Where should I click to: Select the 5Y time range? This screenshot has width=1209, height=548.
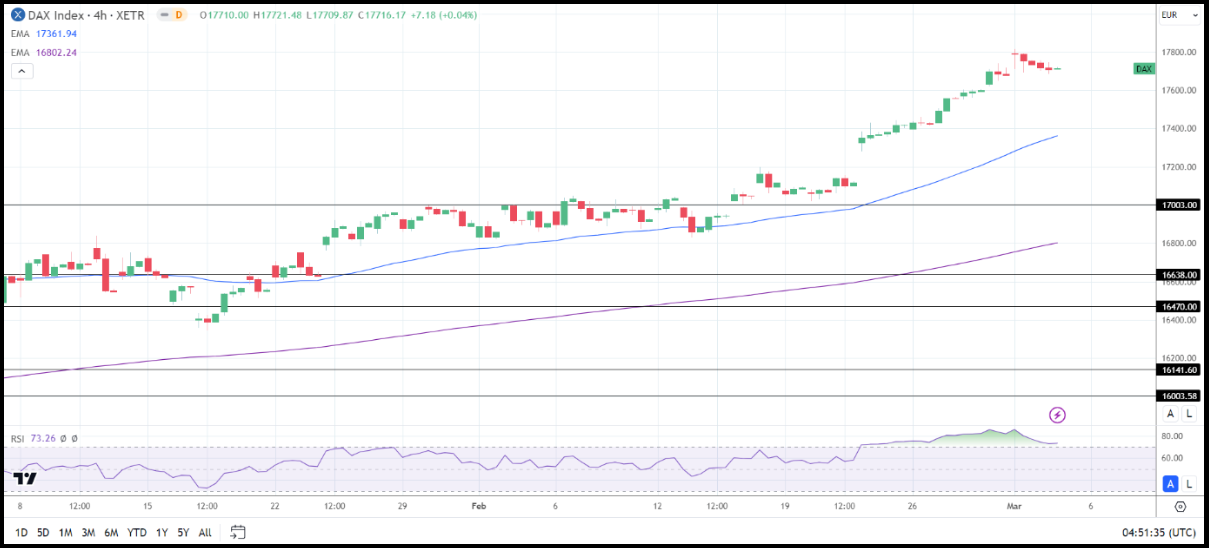(x=183, y=532)
